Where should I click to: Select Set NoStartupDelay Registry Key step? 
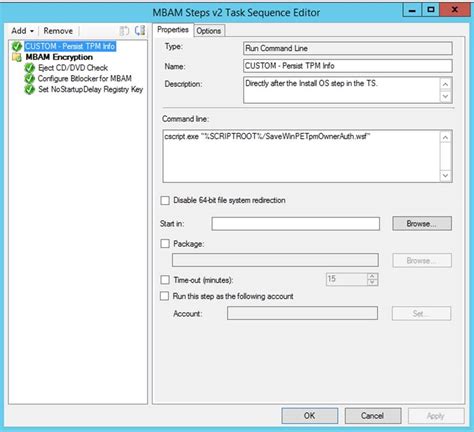[90, 89]
